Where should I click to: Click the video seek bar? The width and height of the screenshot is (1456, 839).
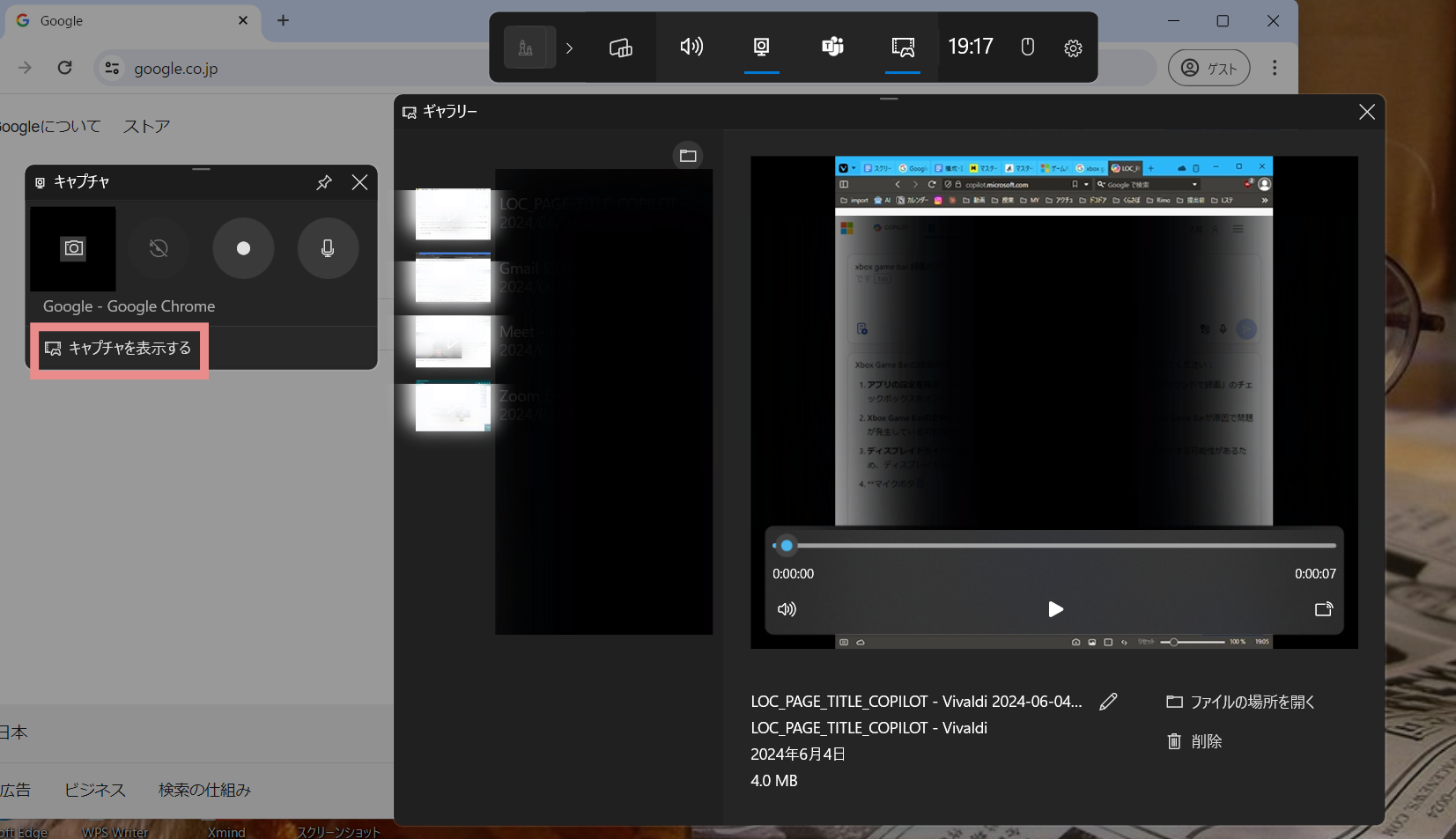1057,546
